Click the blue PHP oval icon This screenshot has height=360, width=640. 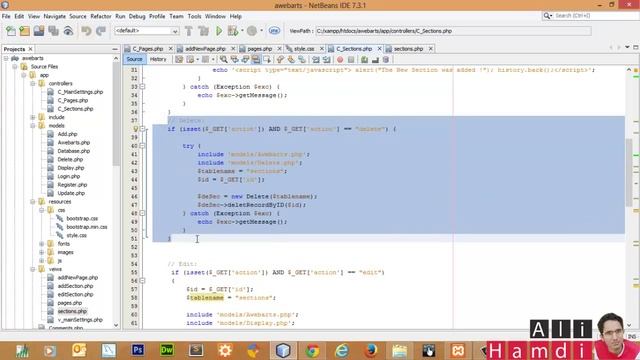[x=274, y=31]
